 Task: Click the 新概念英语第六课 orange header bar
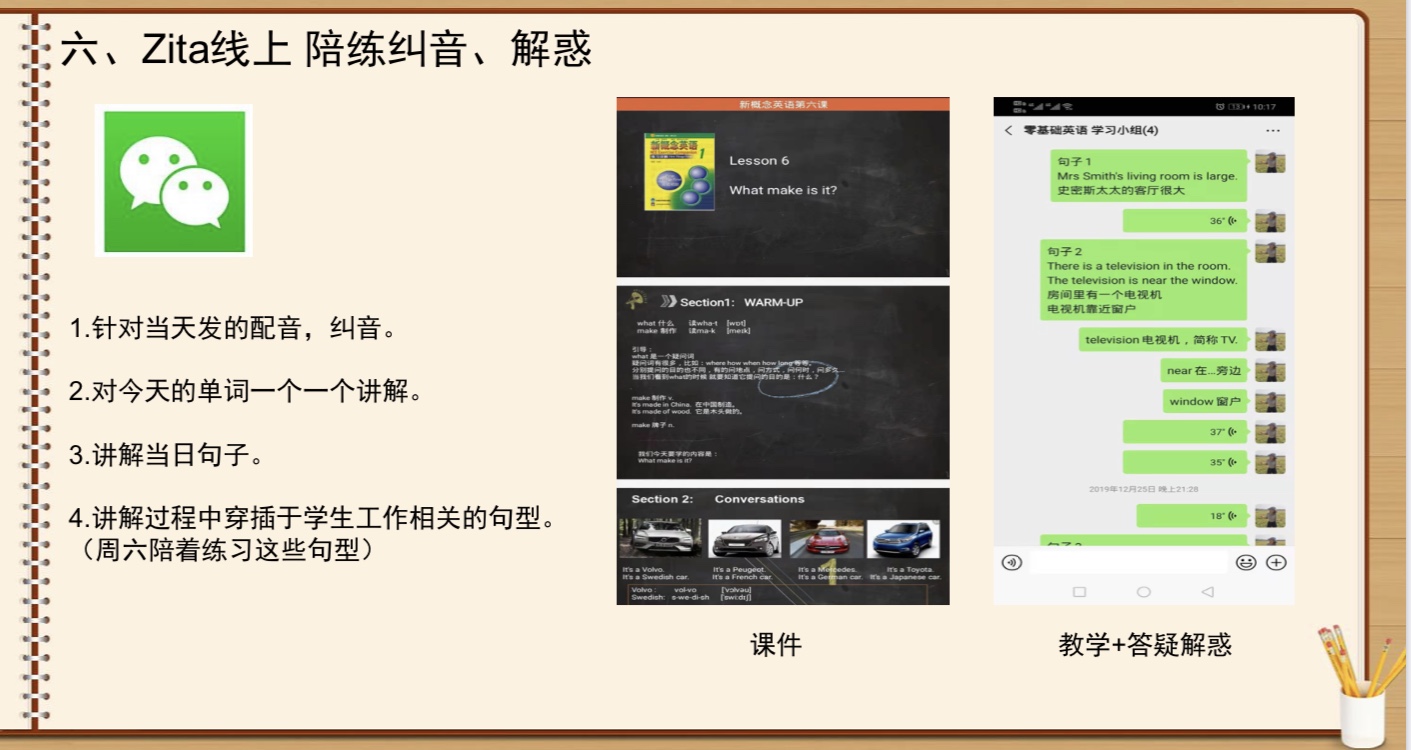click(783, 104)
